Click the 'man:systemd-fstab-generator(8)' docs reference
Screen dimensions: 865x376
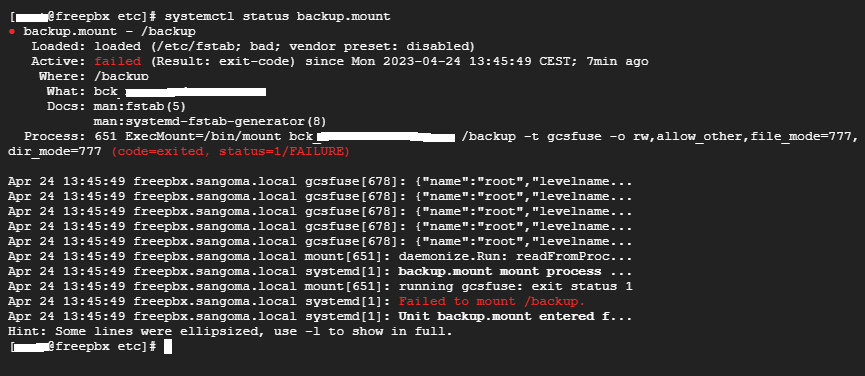click(211, 121)
